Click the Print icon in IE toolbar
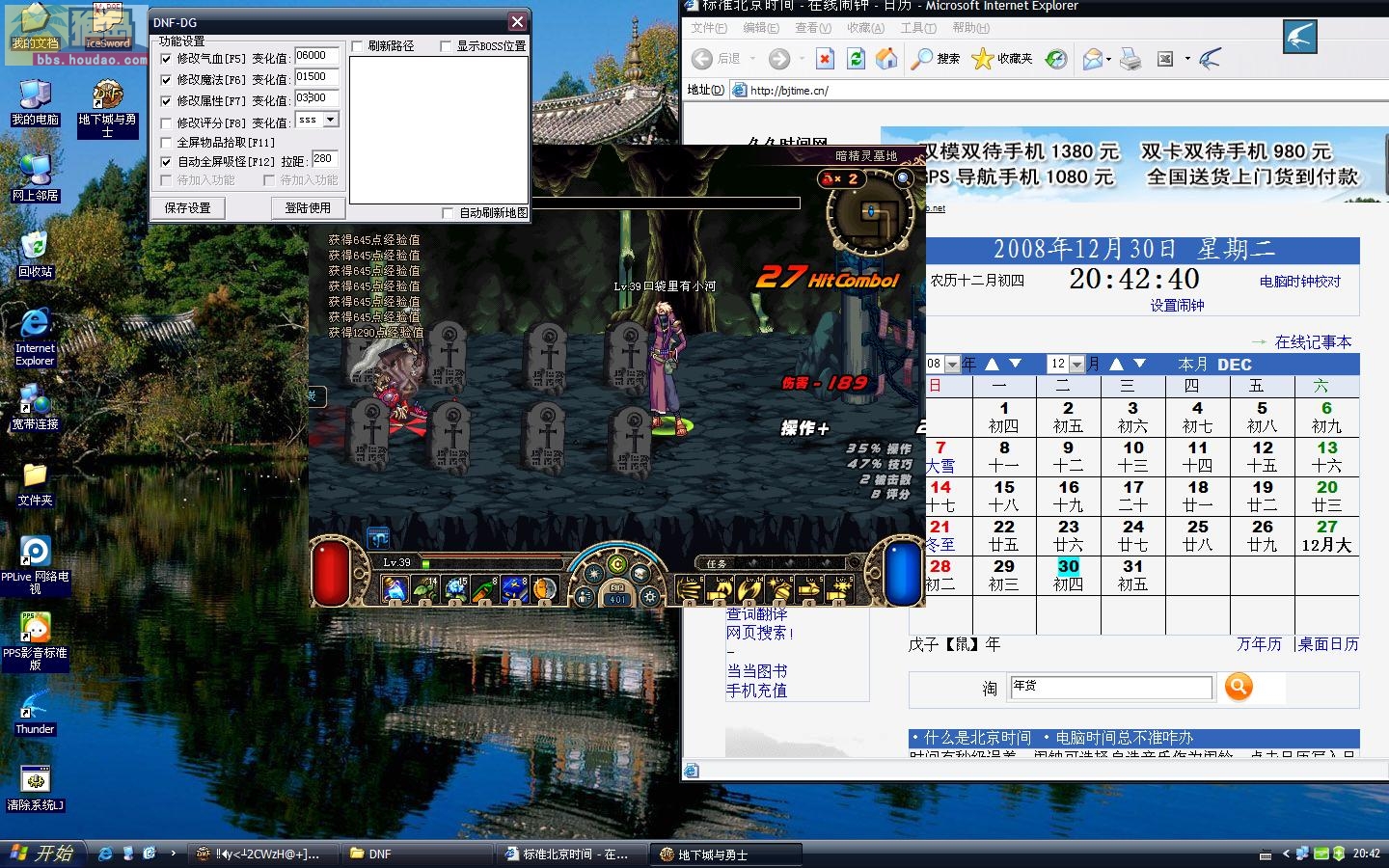Viewport: 1389px width, 868px height. (1130, 59)
